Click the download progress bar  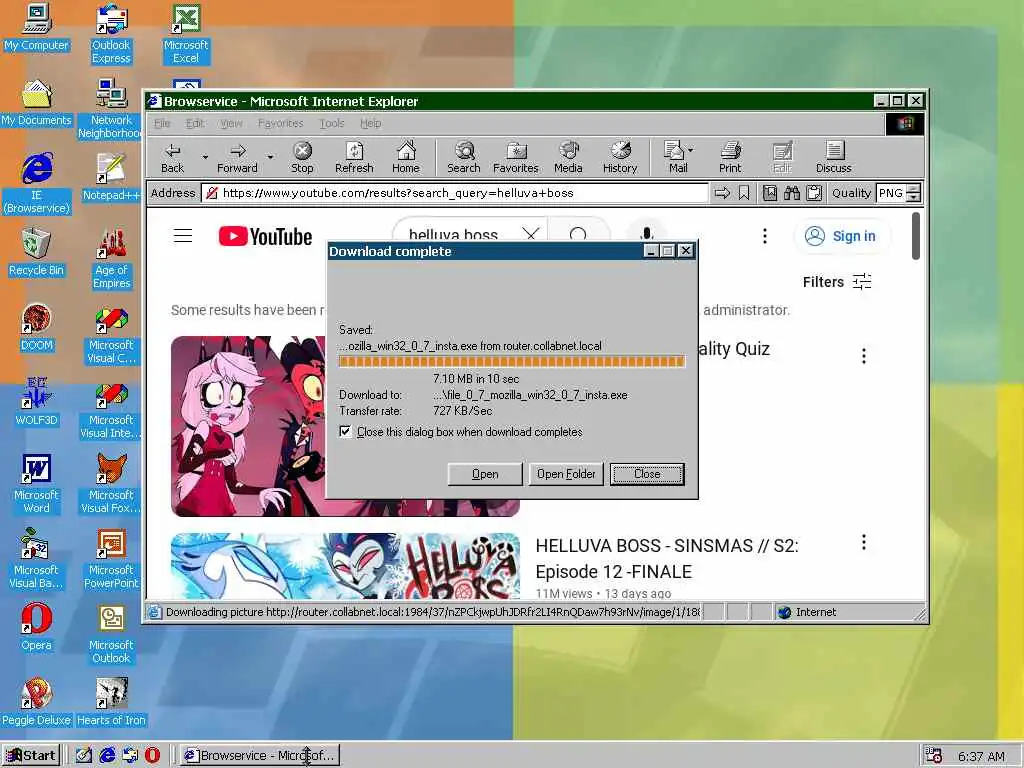coord(512,362)
